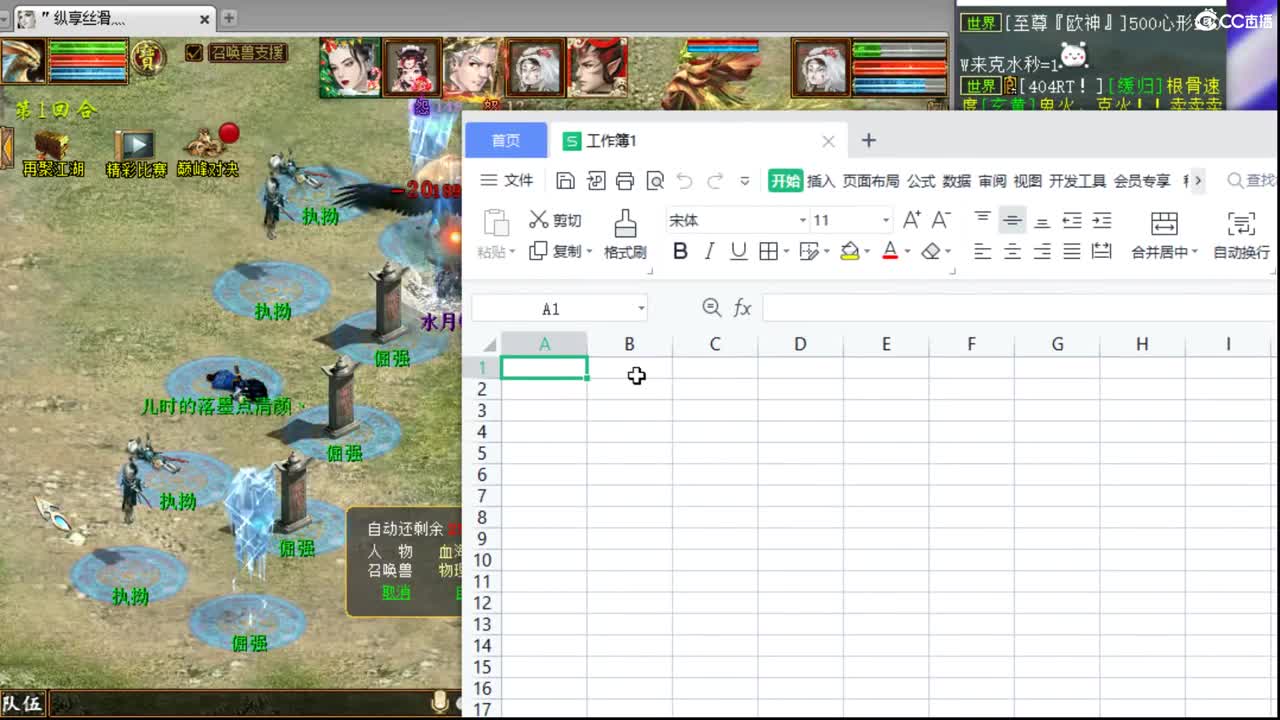The image size is (1280, 720).
Task: Apply top vertical alignment
Action: tap(983, 219)
